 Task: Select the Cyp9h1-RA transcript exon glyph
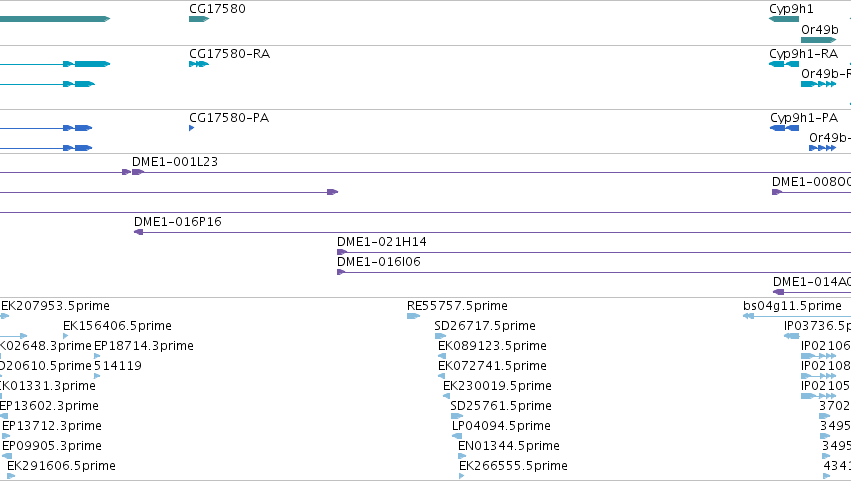click(x=784, y=64)
